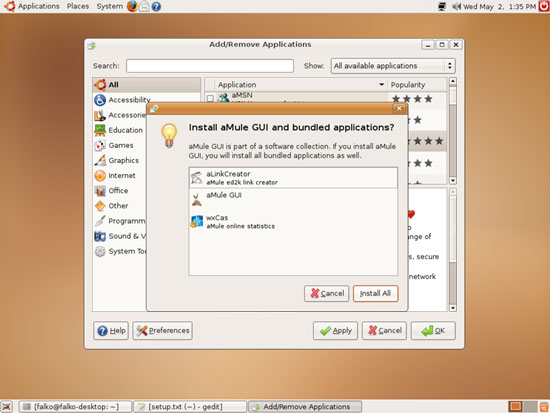This screenshot has width=550, height=413.
Task: Open the Education category icon
Action: 100,130
